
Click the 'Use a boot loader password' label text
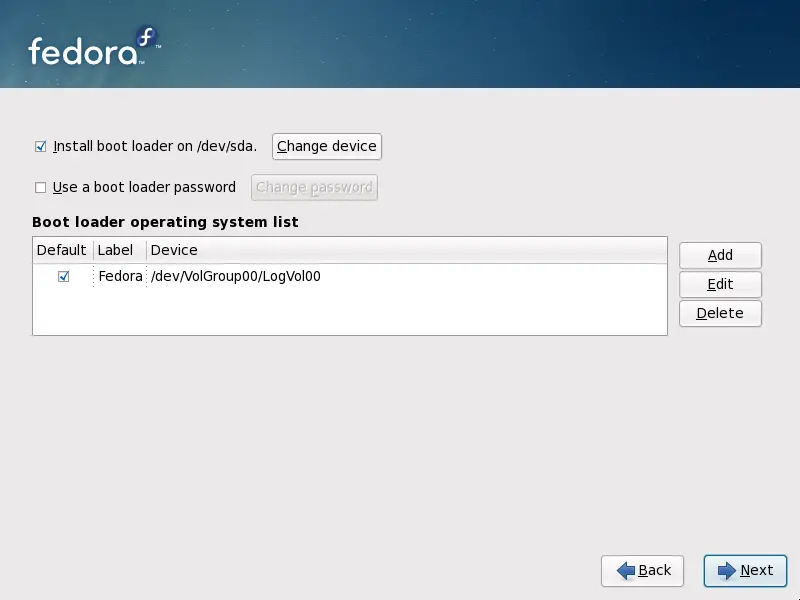click(144, 187)
